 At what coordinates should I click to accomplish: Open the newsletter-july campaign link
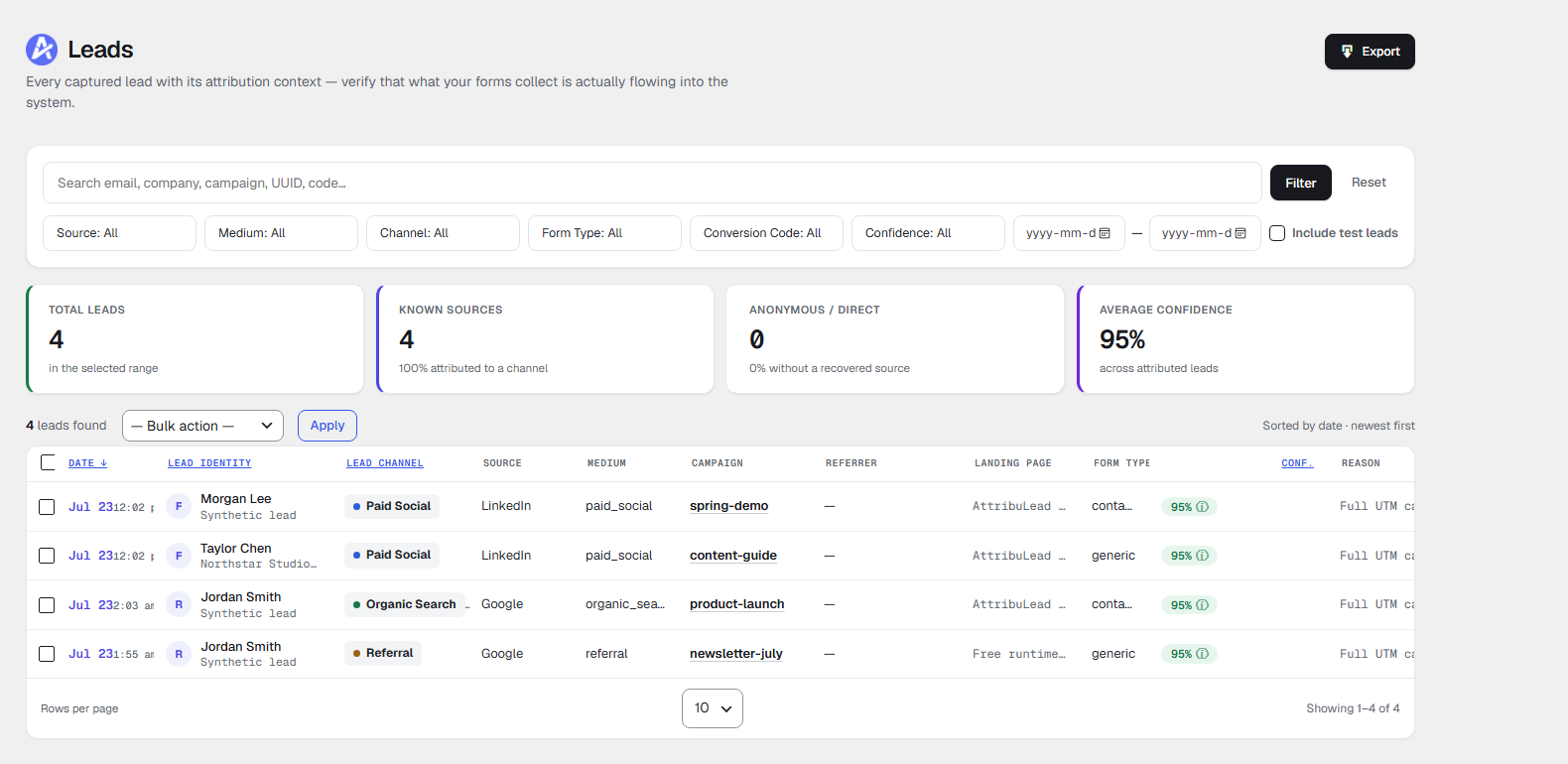coord(736,654)
